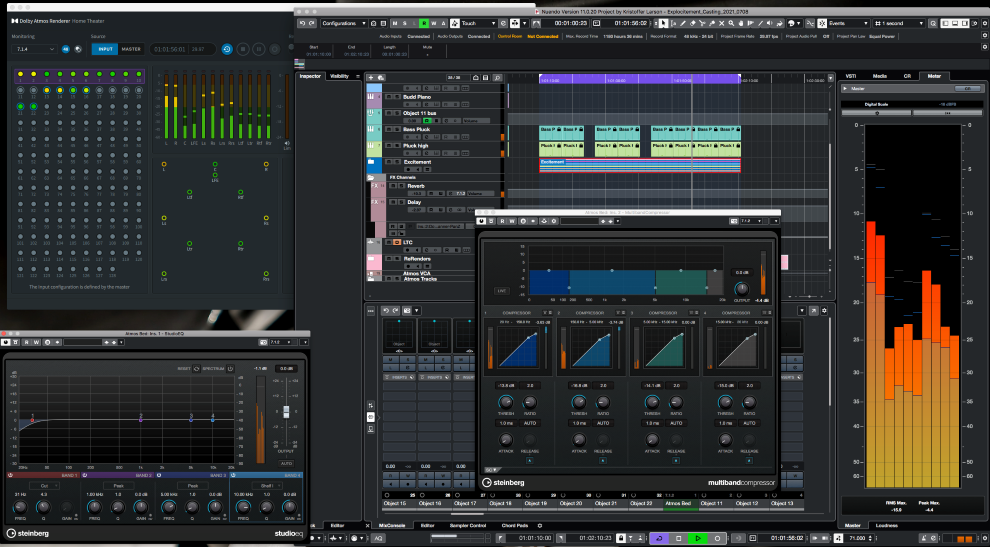Collapse the FX Channels folder
Screen dimensions: 990x547
[x=371, y=177]
